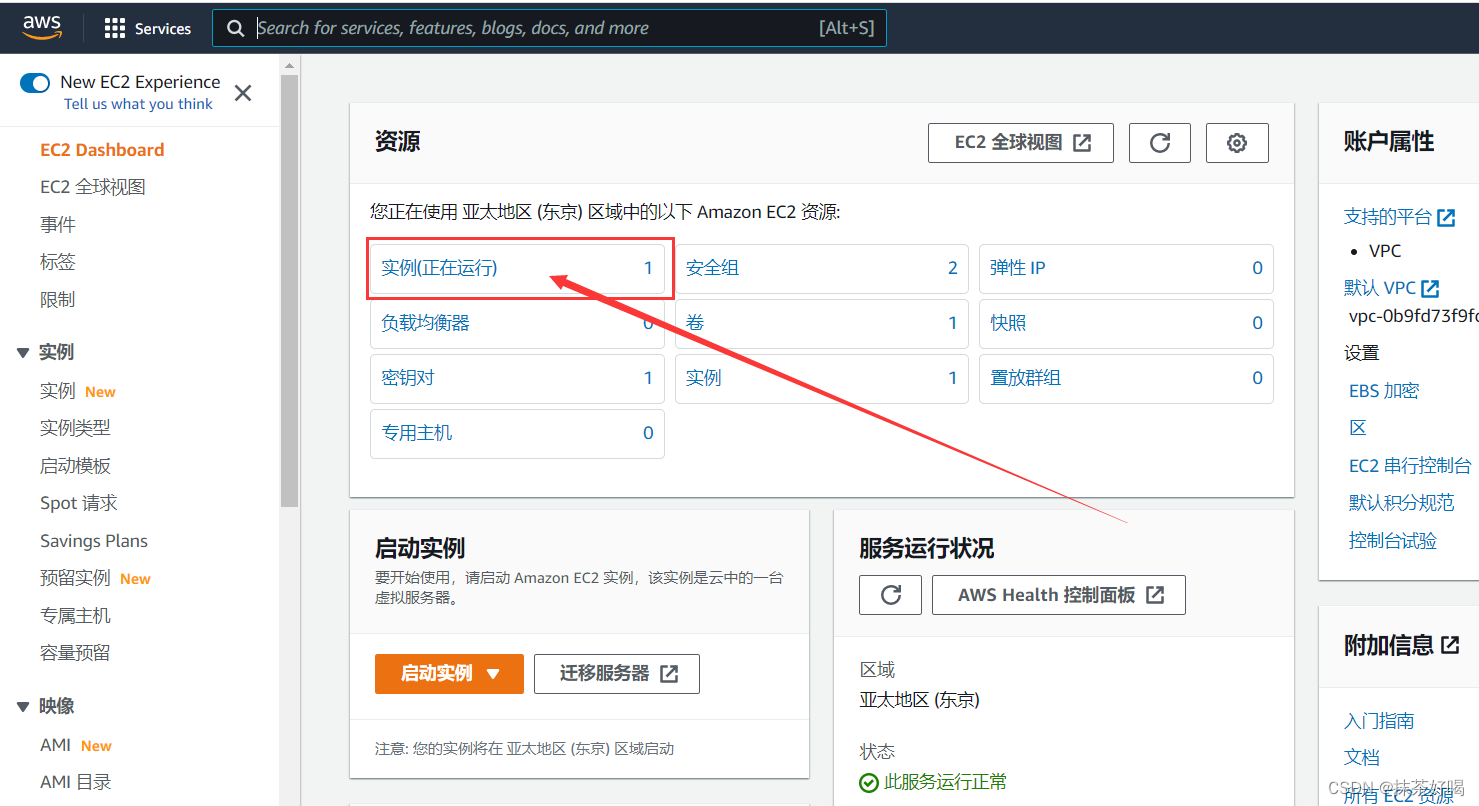
Task: Open AMI 目录 in the sidebar
Action: tap(76, 782)
